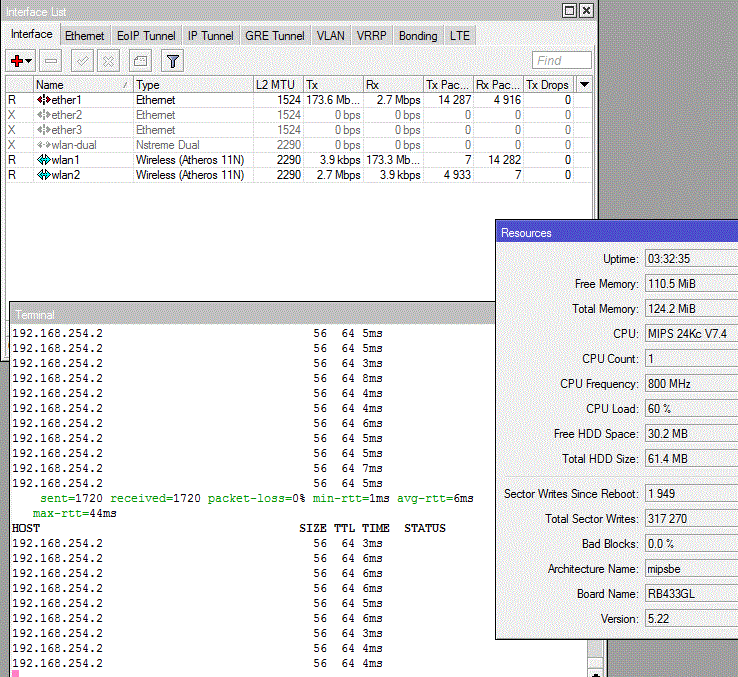Click the funnel Filter button

click(x=172, y=61)
